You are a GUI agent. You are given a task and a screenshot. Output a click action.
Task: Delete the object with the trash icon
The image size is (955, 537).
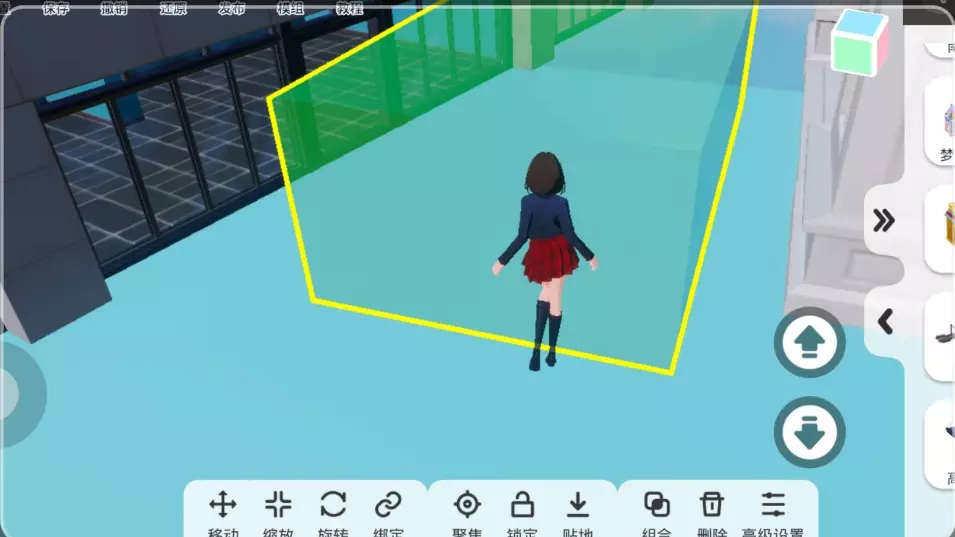[x=711, y=505]
